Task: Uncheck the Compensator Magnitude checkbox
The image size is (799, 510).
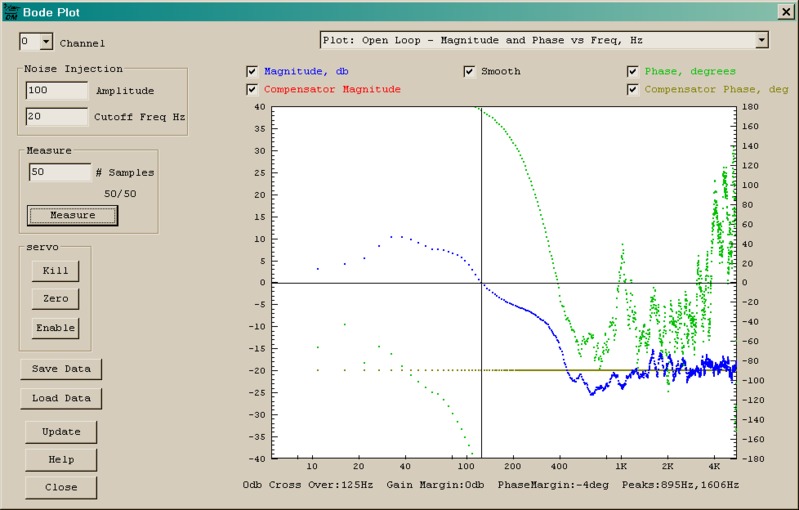Action: tap(252, 90)
